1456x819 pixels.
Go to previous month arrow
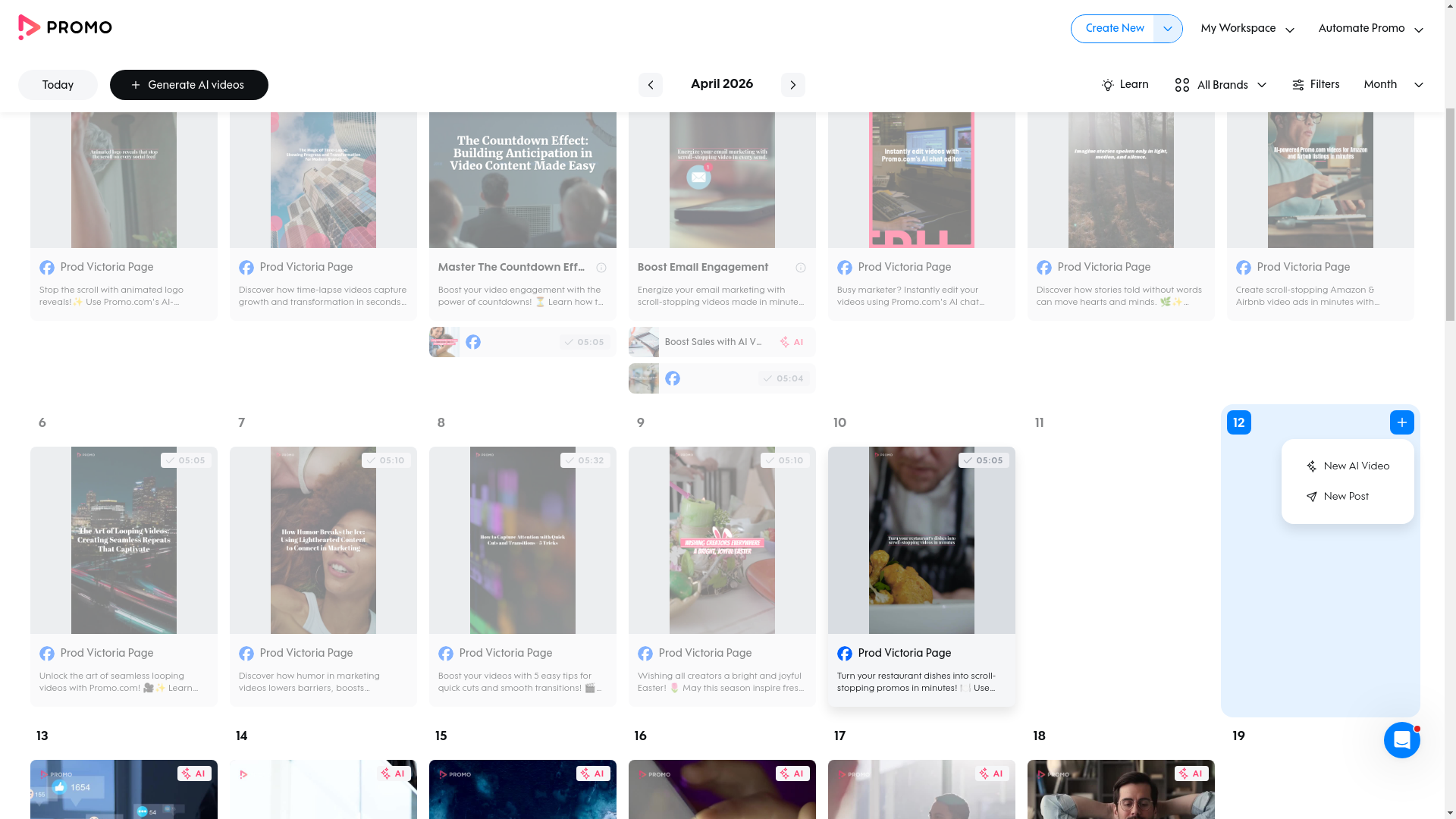650,85
